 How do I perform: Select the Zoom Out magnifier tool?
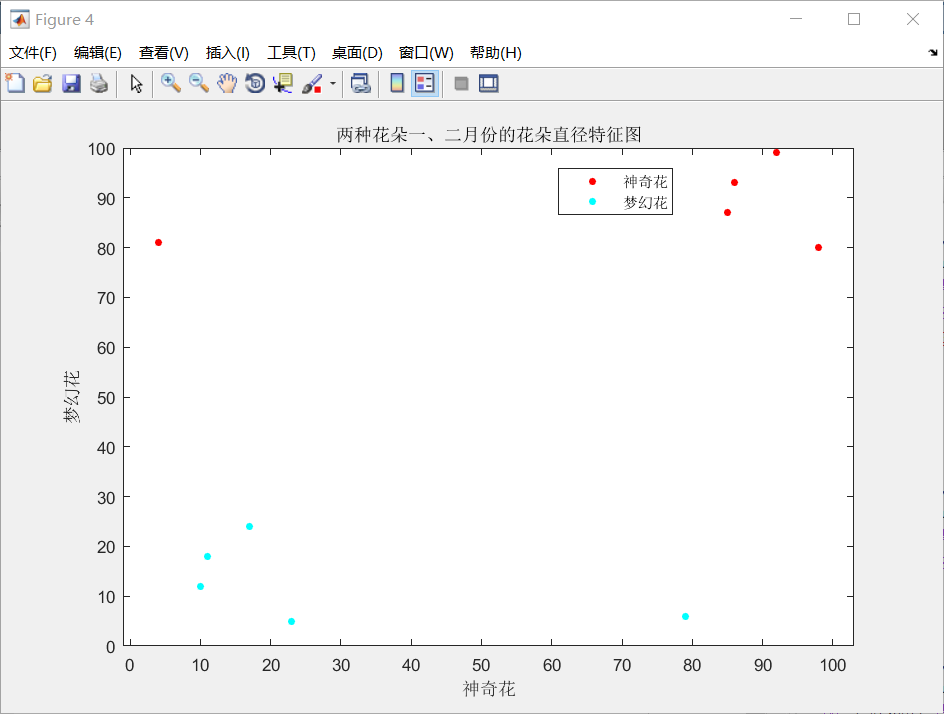198,84
